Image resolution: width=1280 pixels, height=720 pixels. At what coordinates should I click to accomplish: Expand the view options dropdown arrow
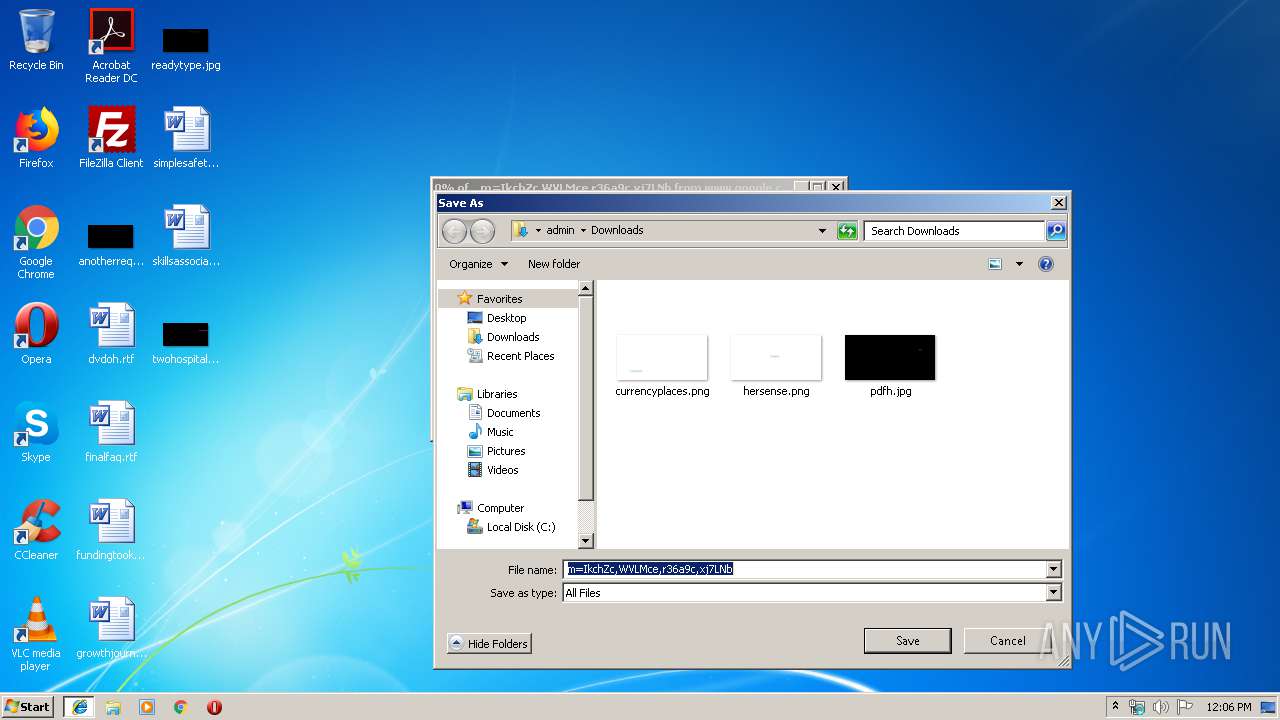[x=1019, y=264]
